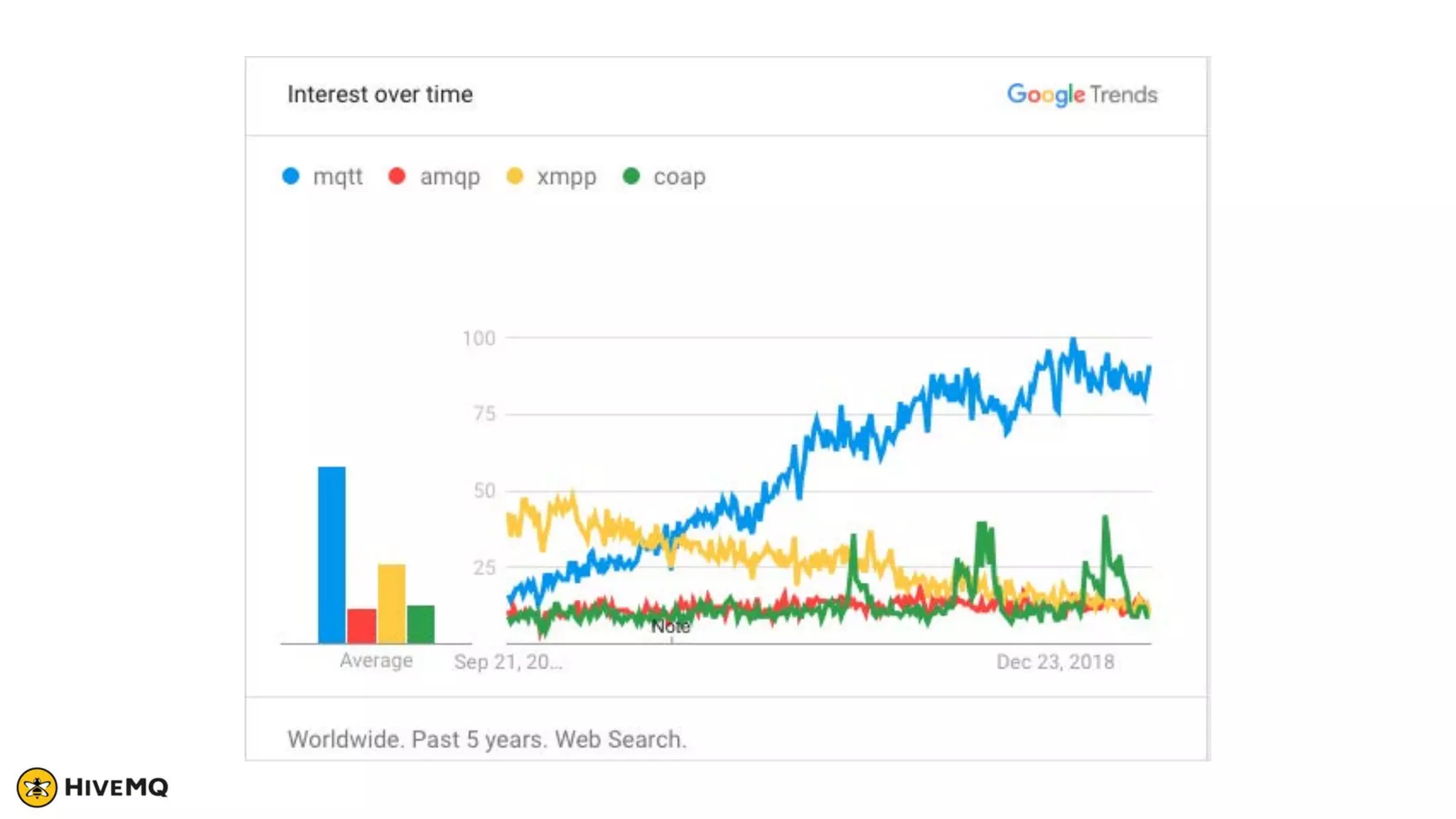Click the yellow xmpp legend dot
This screenshot has height=819, width=1456.
point(515,176)
